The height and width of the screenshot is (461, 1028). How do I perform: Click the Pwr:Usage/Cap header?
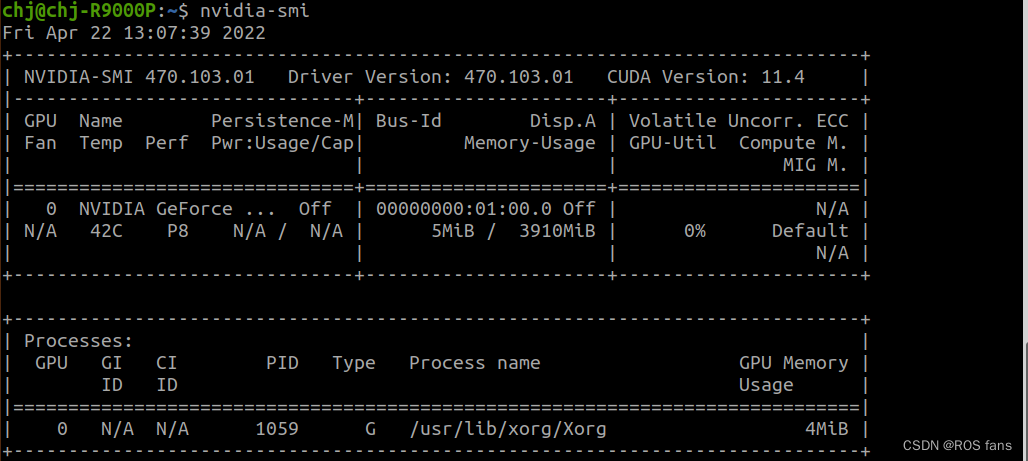point(283,143)
